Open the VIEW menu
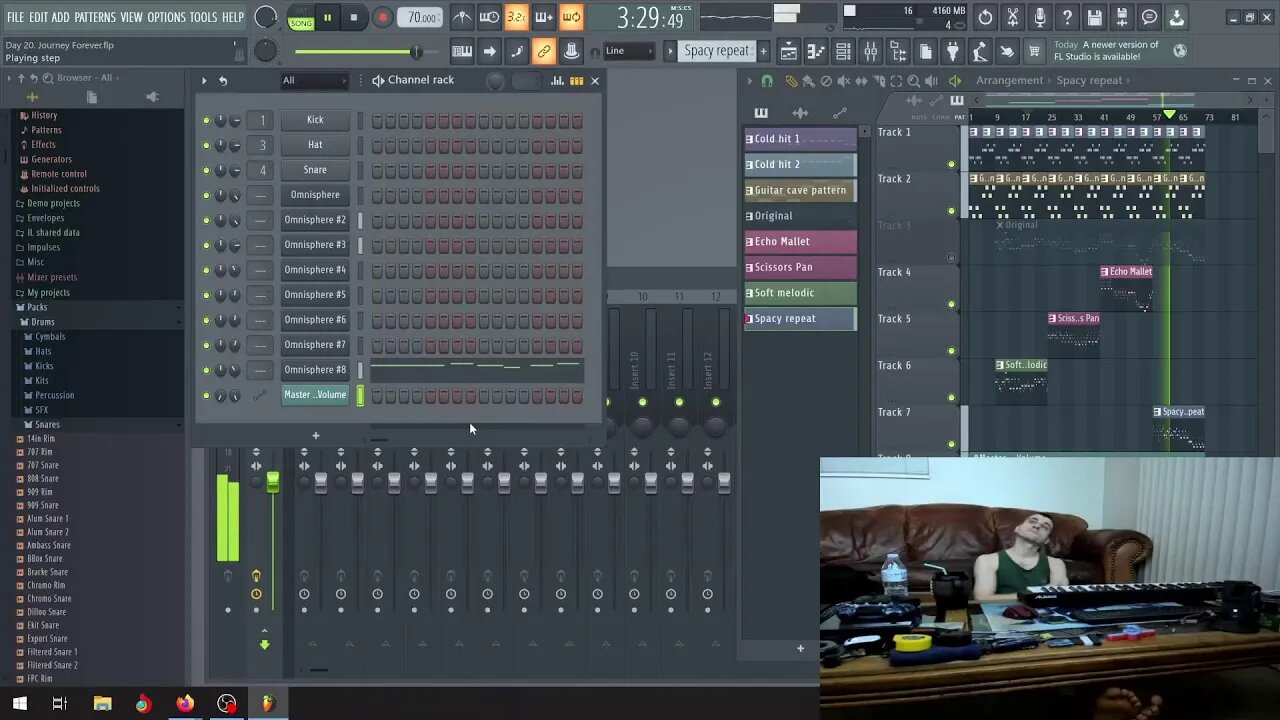Viewport: 1280px width, 720px height. coord(131,17)
